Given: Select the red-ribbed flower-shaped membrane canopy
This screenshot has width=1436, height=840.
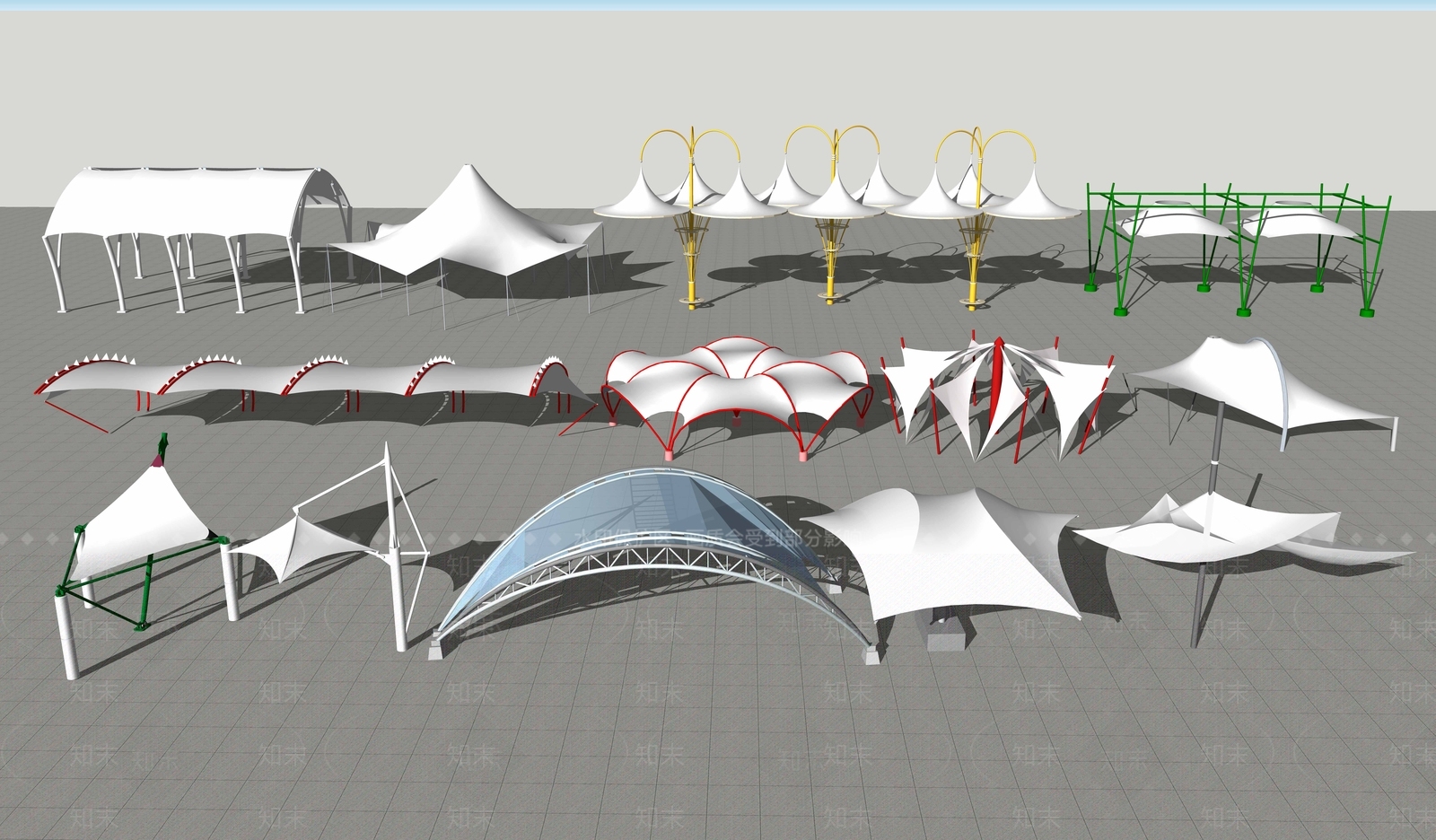Looking at the screenshot, I should [736, 377].
